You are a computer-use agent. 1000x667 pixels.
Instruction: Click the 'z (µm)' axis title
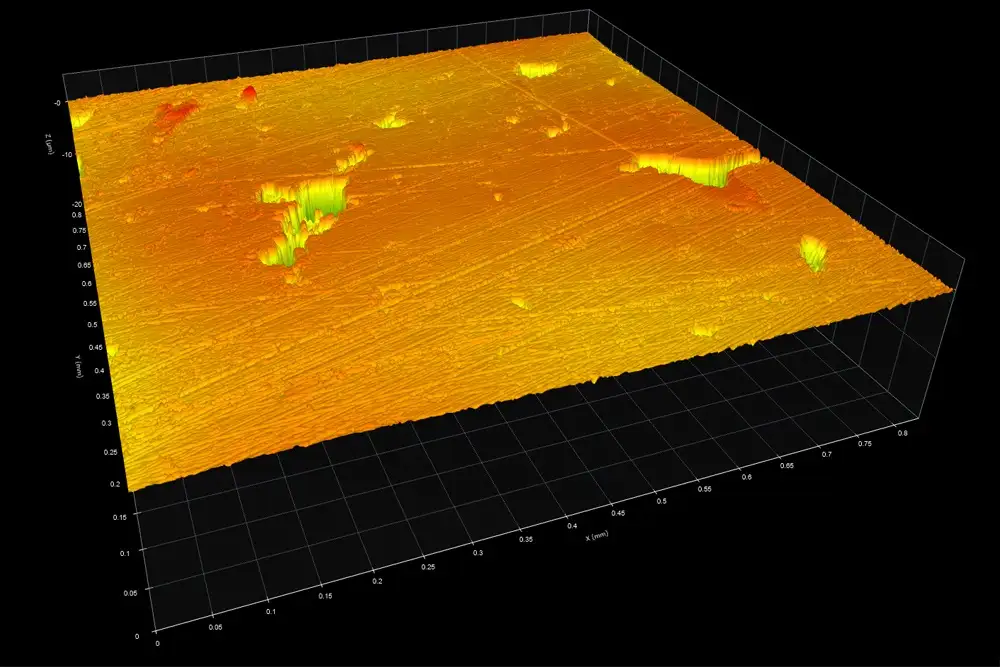(x=49, y=146)
